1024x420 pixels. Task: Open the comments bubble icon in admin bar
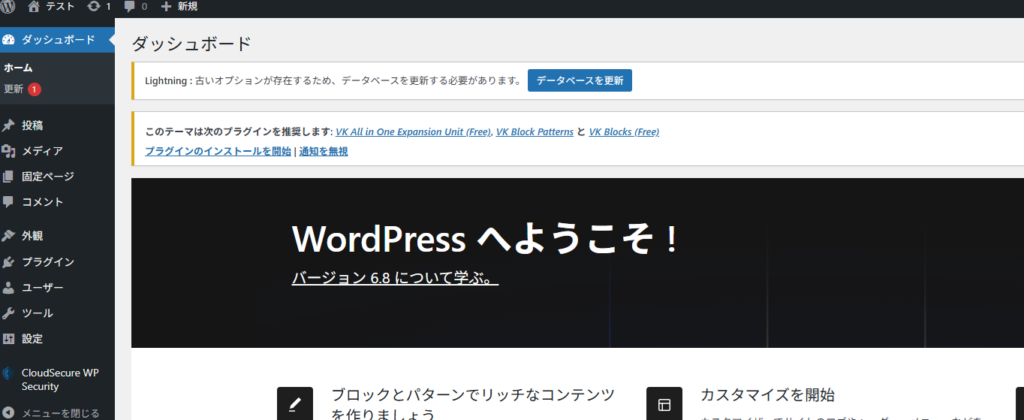click(x=130, y=7)
